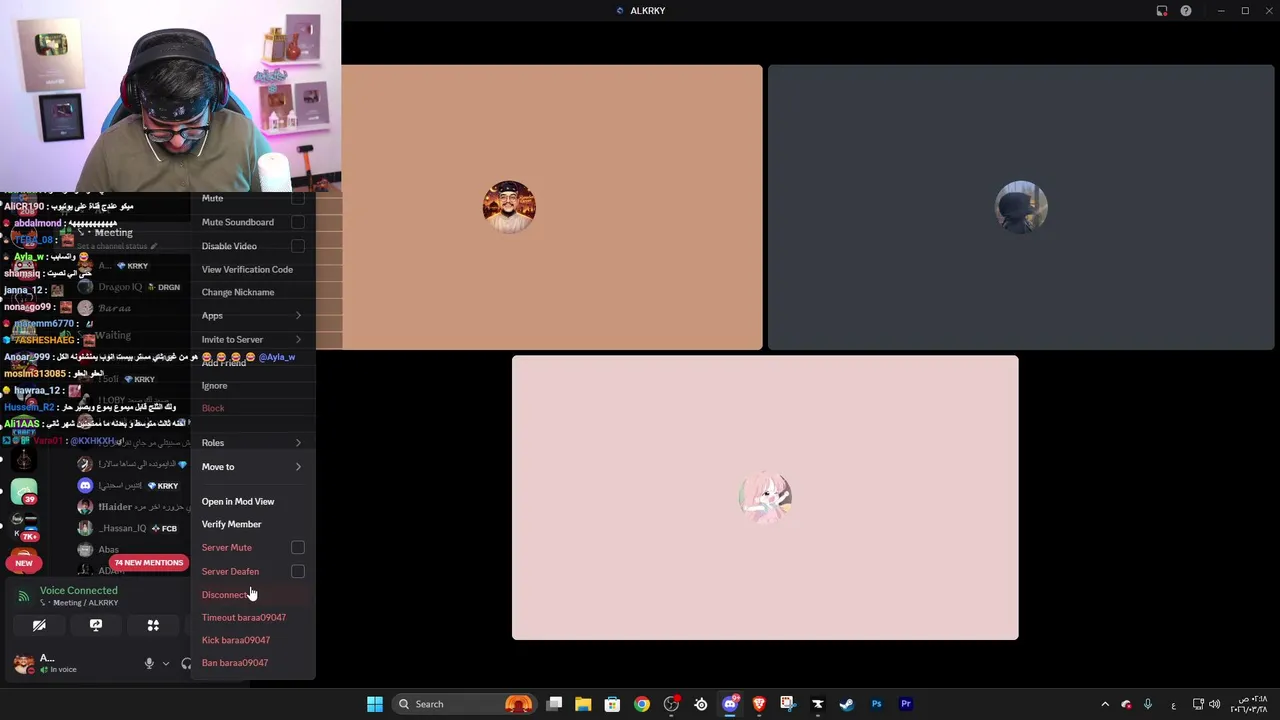
Task: Select the dark hooded avatar video tile
Action: [1021, 207]
